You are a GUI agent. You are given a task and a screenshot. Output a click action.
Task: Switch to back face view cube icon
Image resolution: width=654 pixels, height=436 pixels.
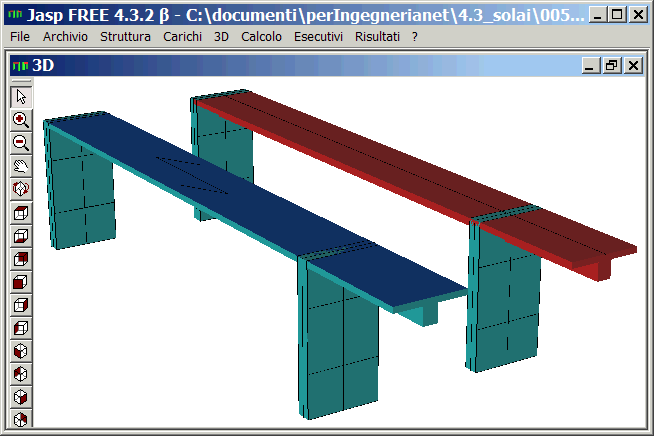pyautogui.click(x=21, y=259)
